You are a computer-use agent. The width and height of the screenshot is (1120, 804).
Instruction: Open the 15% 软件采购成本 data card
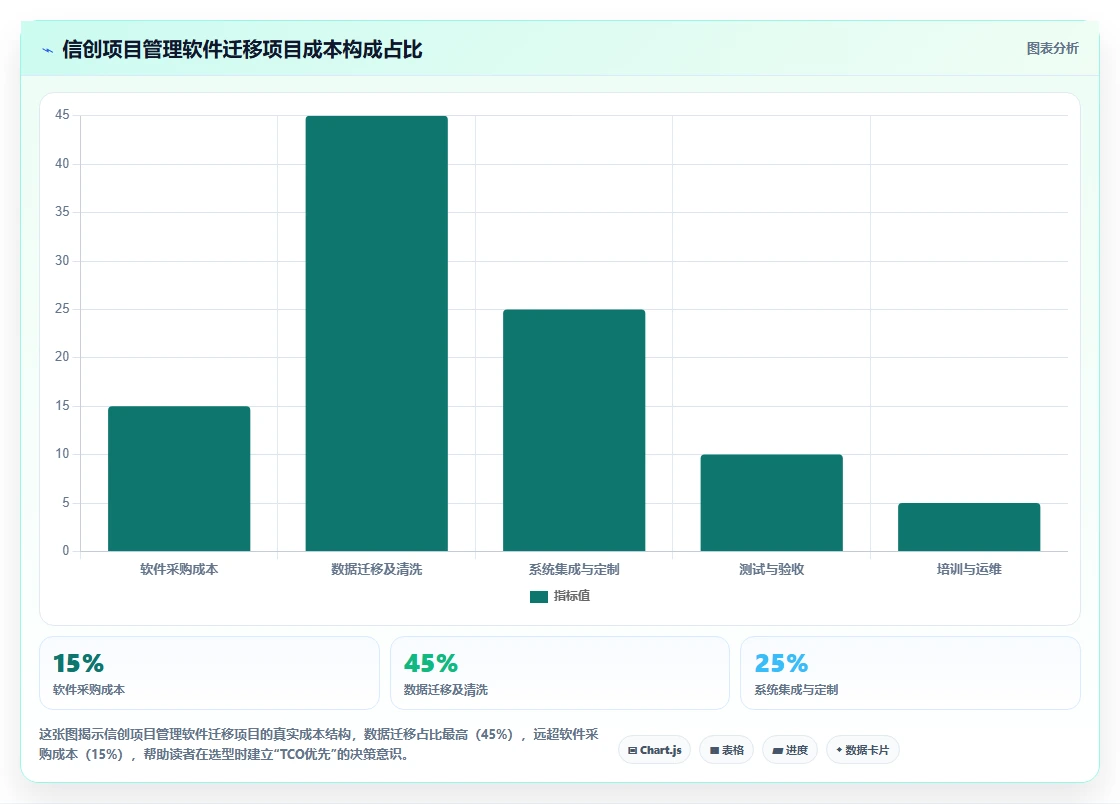[x=209, y=673]
